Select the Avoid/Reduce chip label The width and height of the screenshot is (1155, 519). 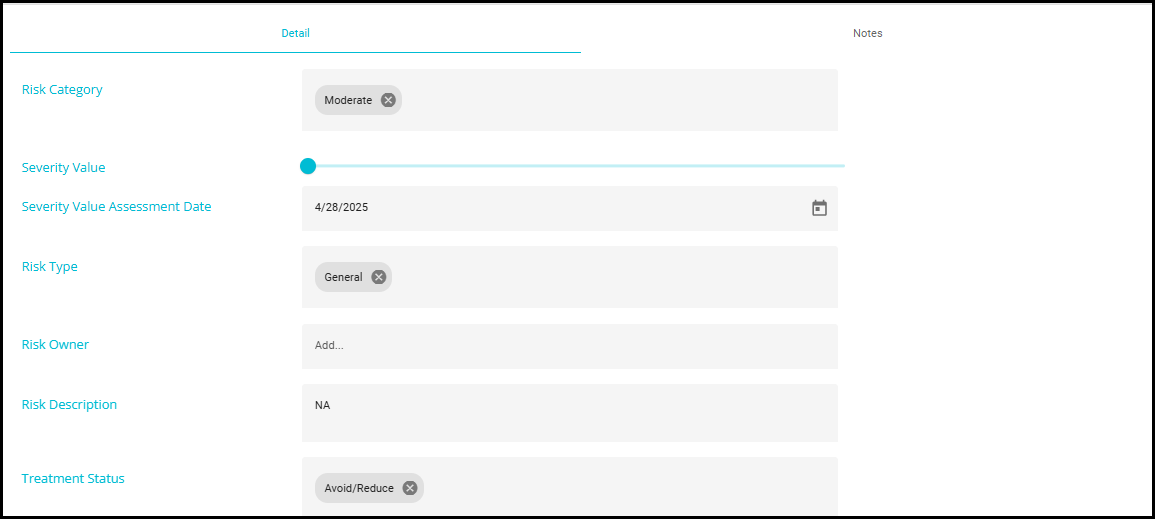pyautogui.click(x=359, y=488)
